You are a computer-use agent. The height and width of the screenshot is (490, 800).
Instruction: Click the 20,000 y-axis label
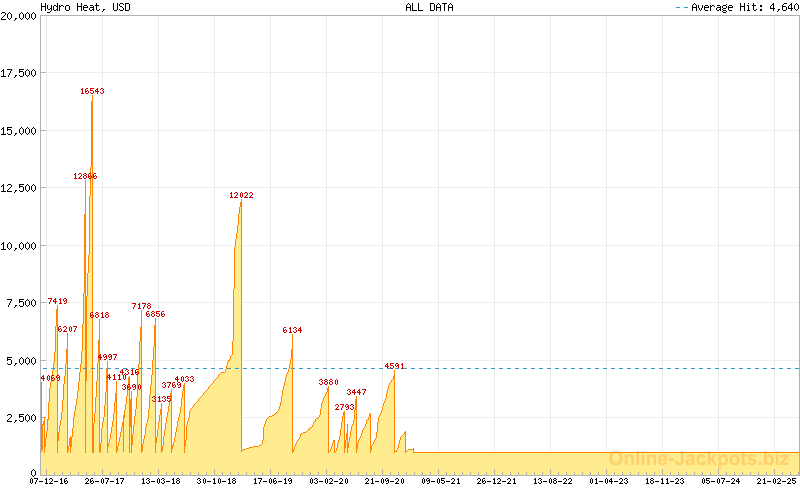18,16
